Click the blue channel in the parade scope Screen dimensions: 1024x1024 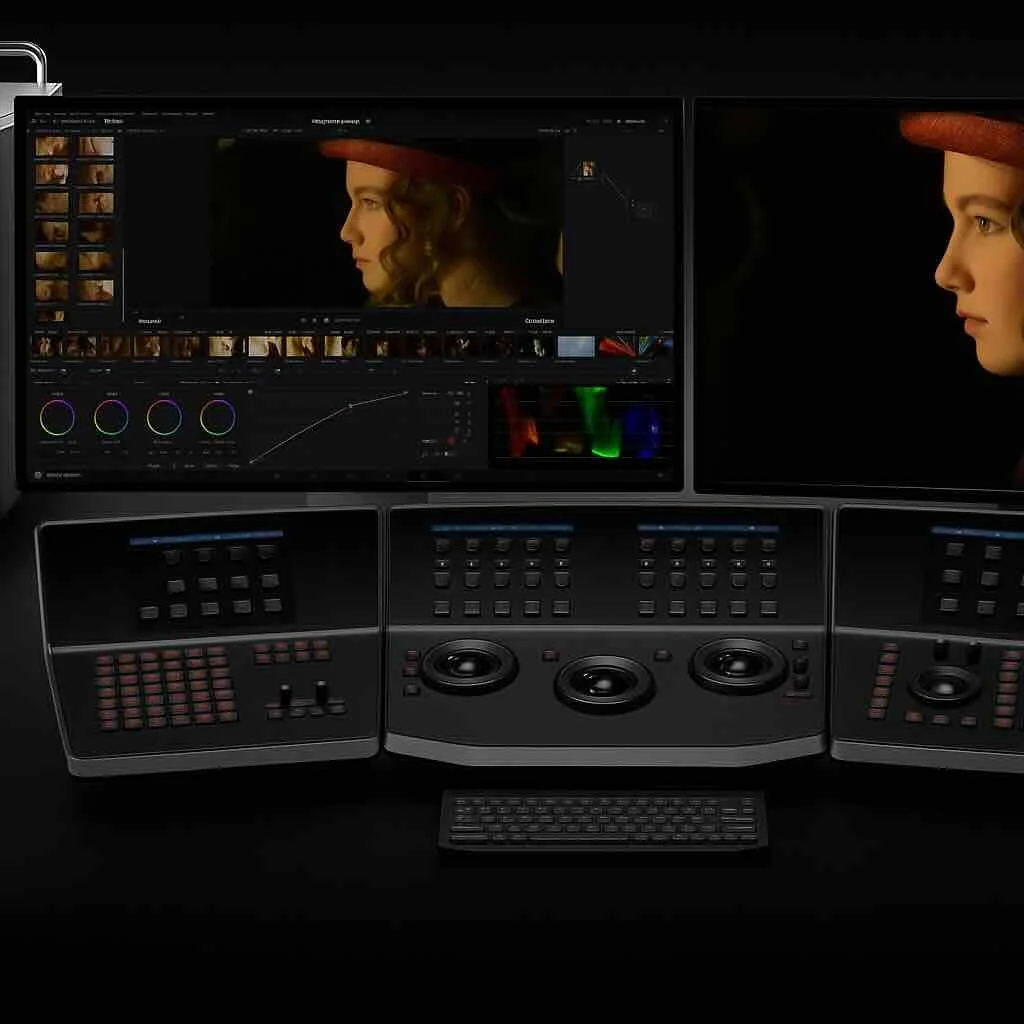(644, 431)
